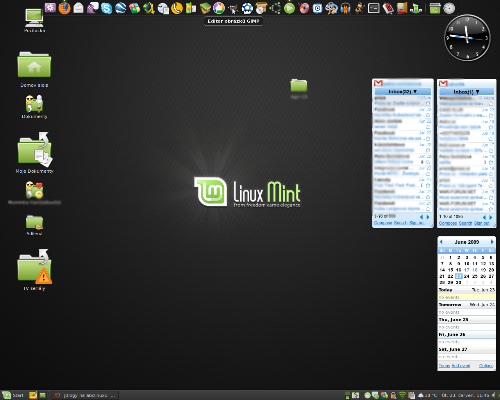Open green play-button media player in dock
This screenshot has width=500, height=400.
[x=289, y=8]
